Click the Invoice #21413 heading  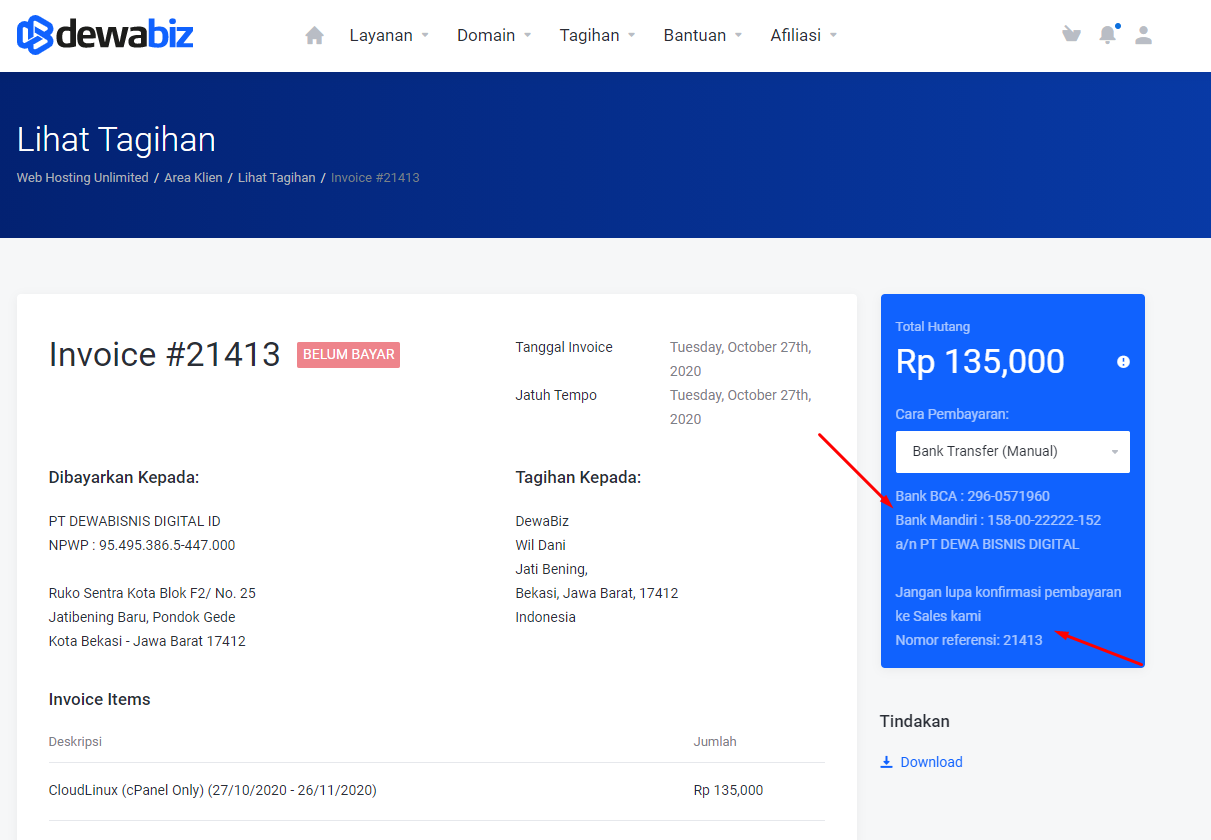[164, 355]
